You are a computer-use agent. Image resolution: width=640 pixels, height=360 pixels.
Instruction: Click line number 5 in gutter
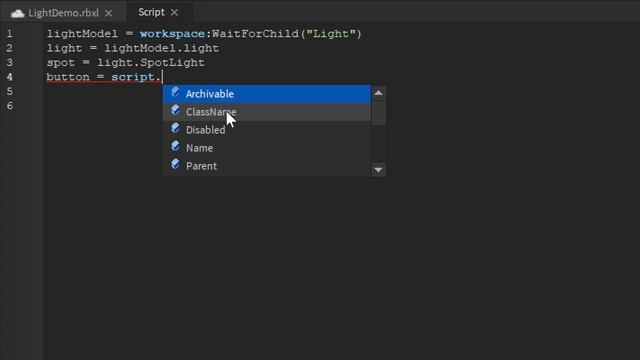click(x=9, y=91)
